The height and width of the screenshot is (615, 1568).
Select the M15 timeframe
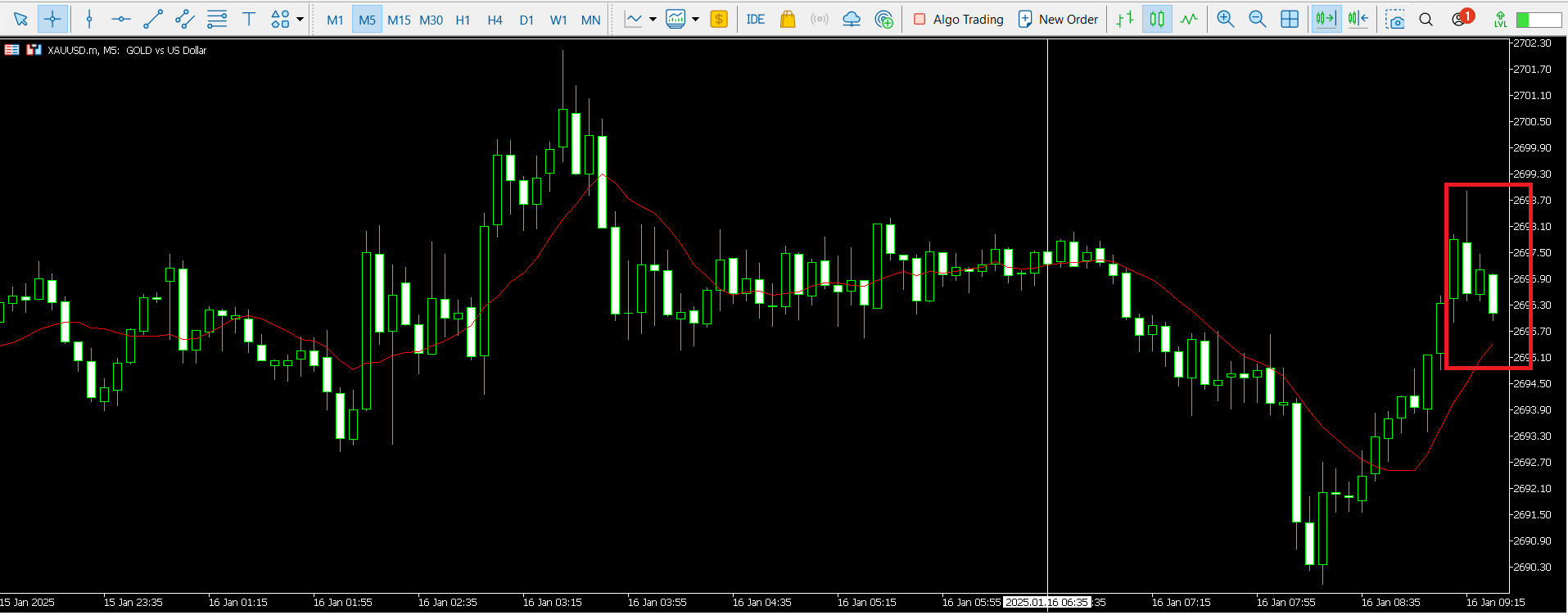(399, 20)
